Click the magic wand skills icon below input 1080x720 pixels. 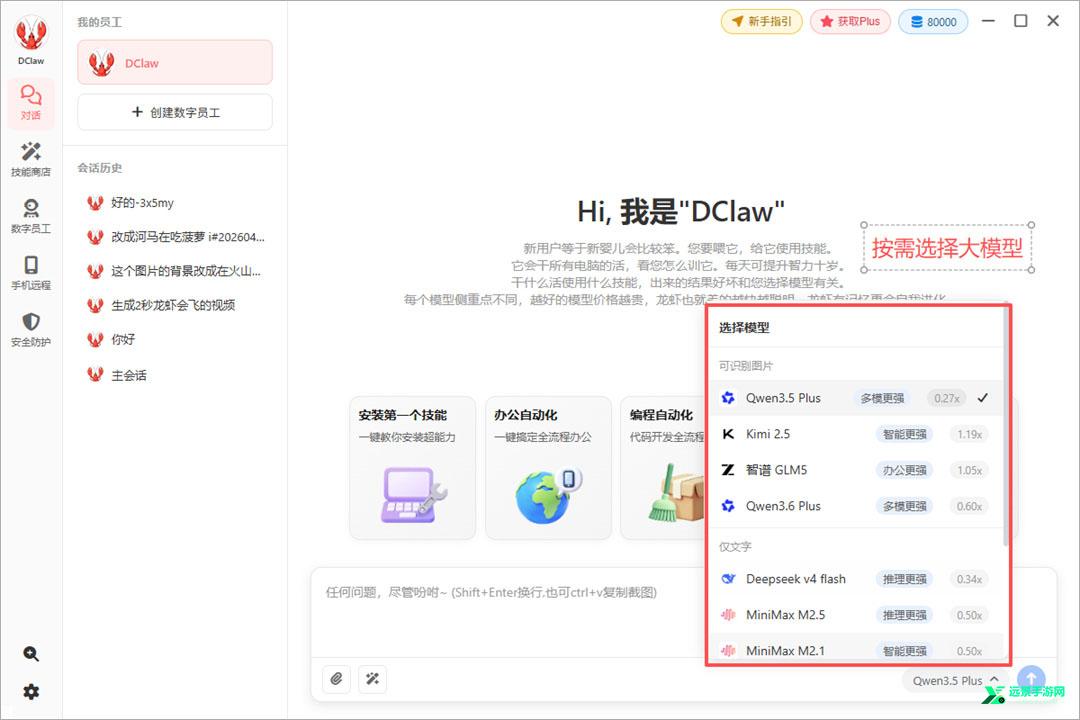pos(373,679)
